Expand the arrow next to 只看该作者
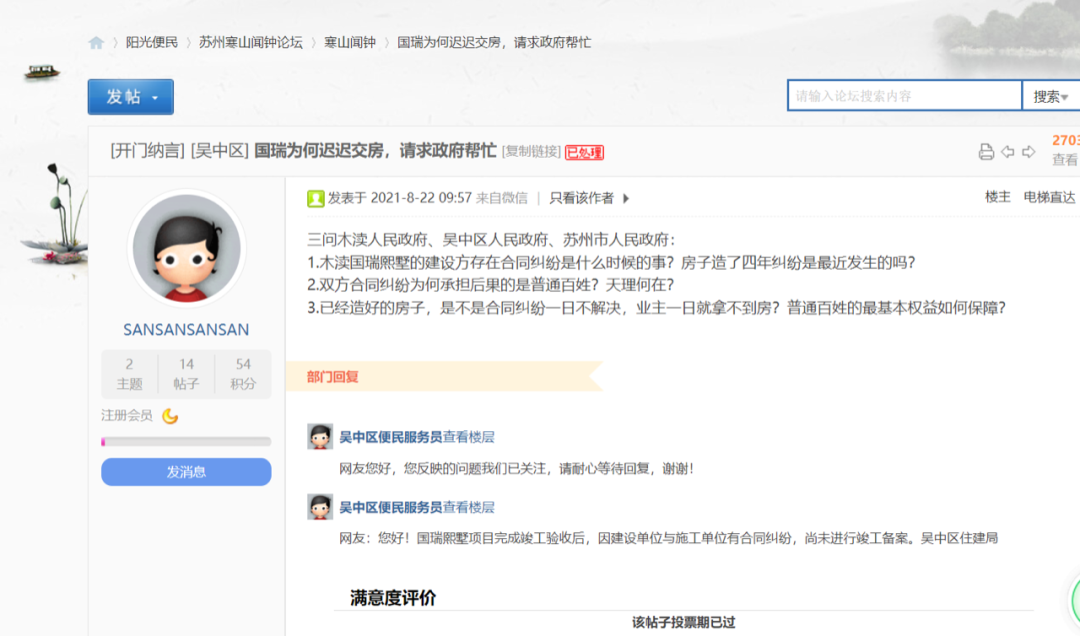This screenshot has width=1080, height=636. click(x=624, y=197)
